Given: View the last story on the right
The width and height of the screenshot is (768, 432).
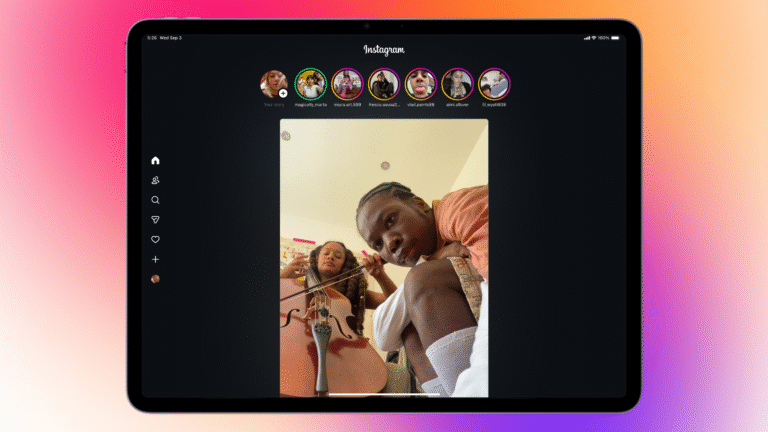Looking at the screenshot, I should coord(494,83).
